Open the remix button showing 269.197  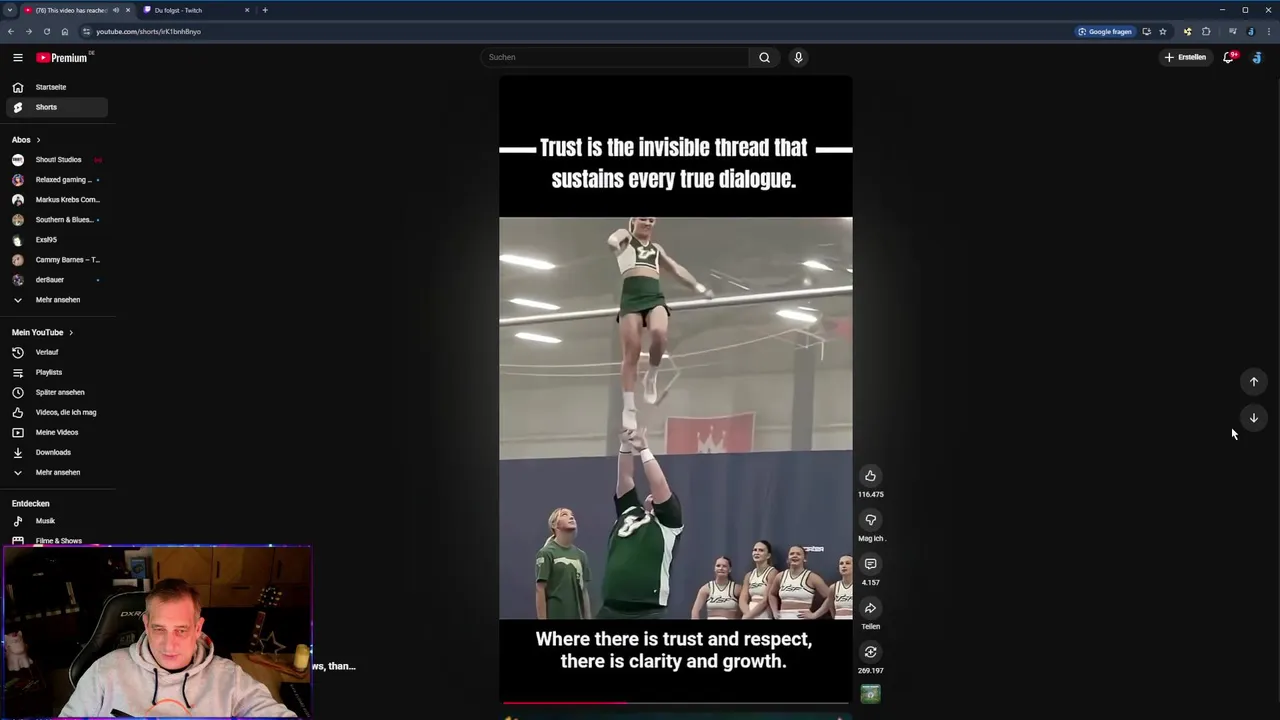870,652
